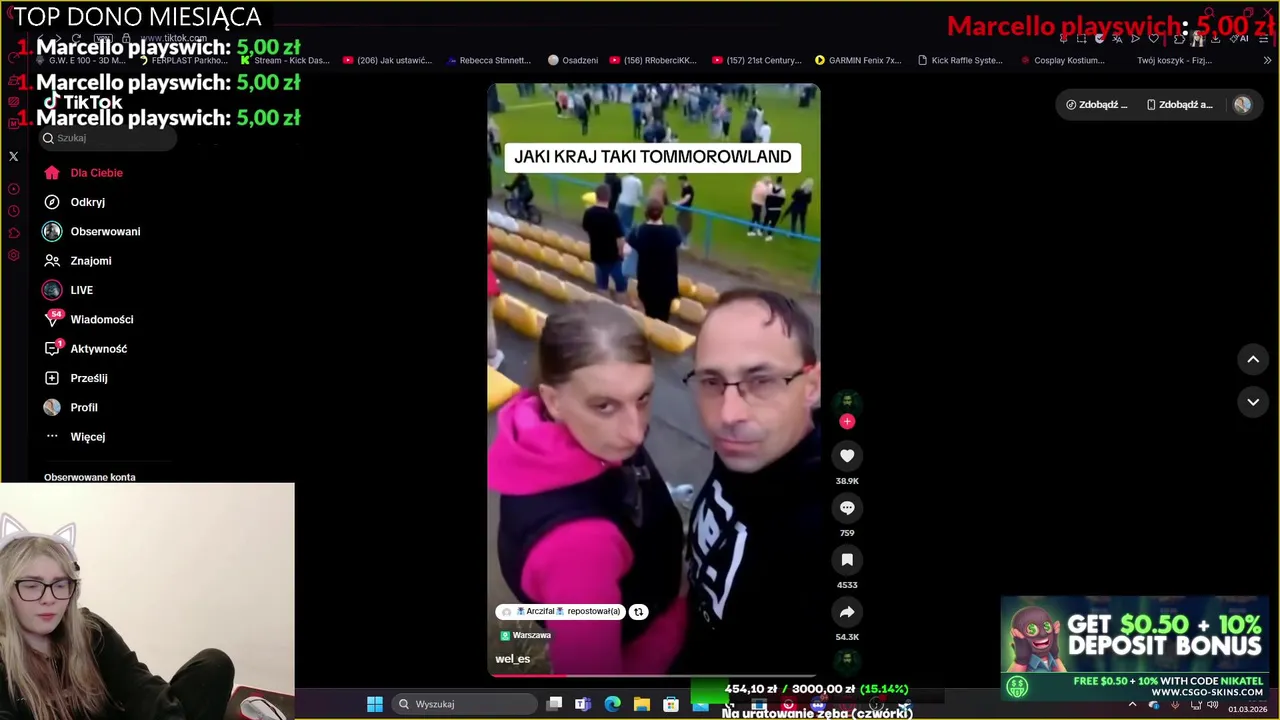This screenshot has width=1280, height=720.
Task: Open Microsoft Teams from taskbar
Action: 583,704
